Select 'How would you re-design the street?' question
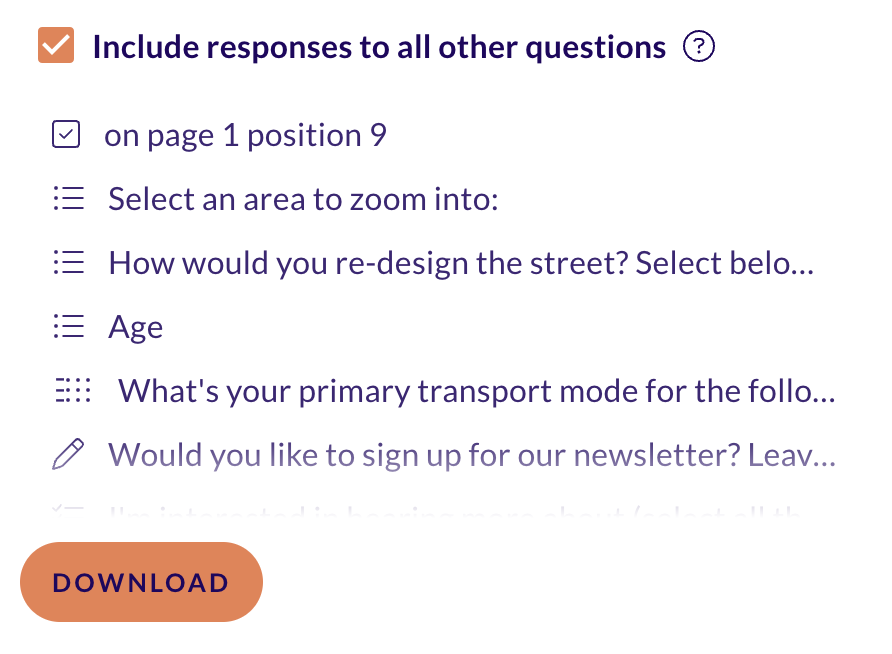This screenshot has height=654, width=892. pos(461,263)
